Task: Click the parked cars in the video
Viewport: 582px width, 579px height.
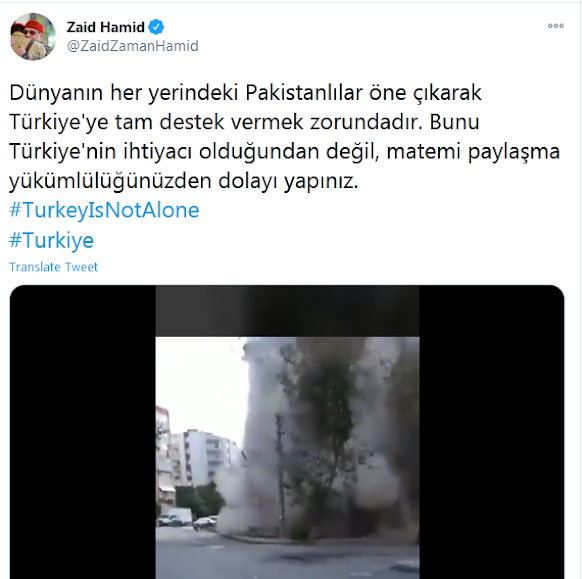Action: pyautogui.click(x=187, y=521)
